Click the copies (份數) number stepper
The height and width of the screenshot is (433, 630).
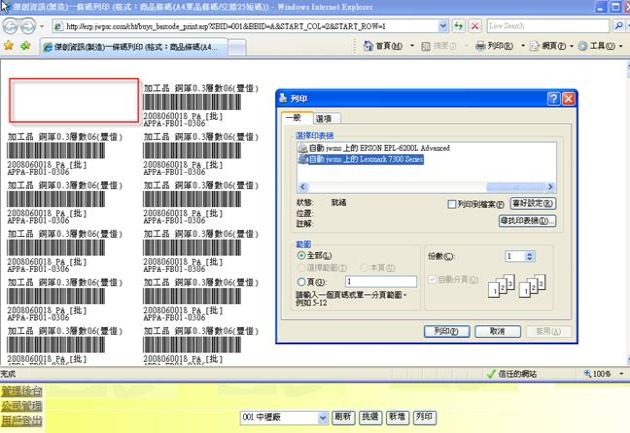(529, 257)
